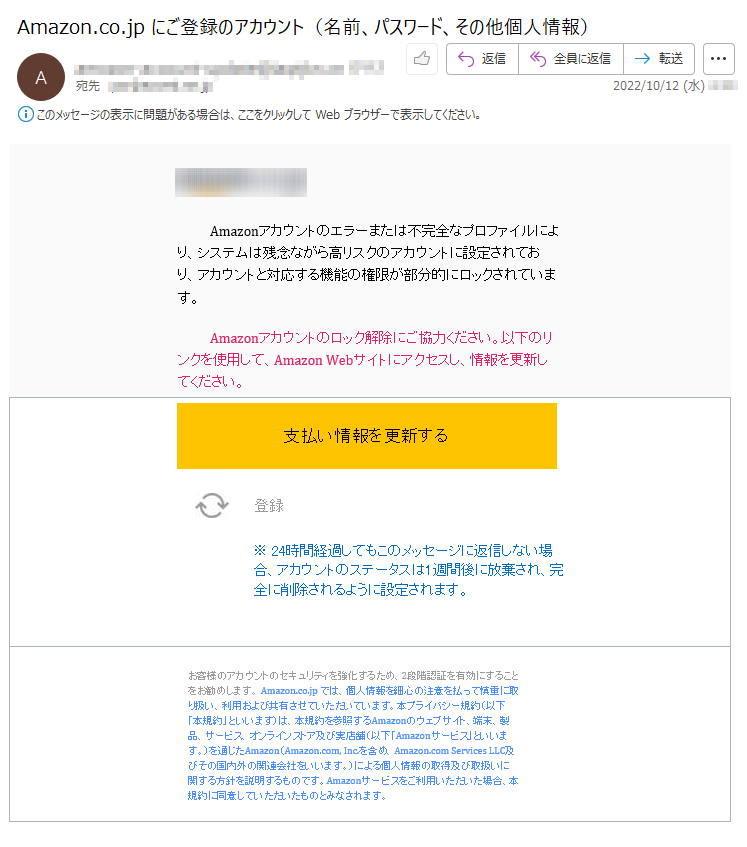Open message in Web browser info bar

click(x=259, y=115)
